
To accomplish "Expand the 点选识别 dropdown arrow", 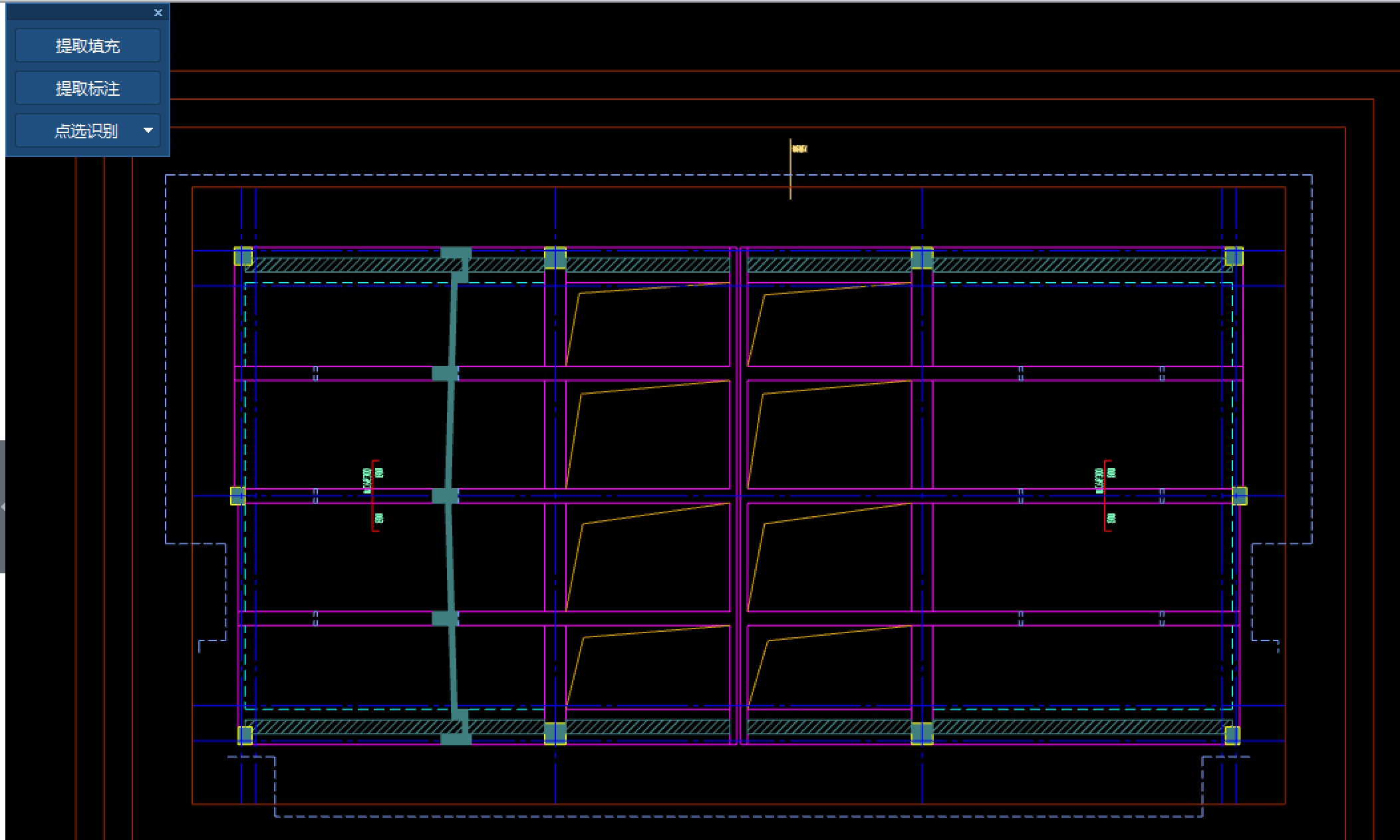I will 148,131.
